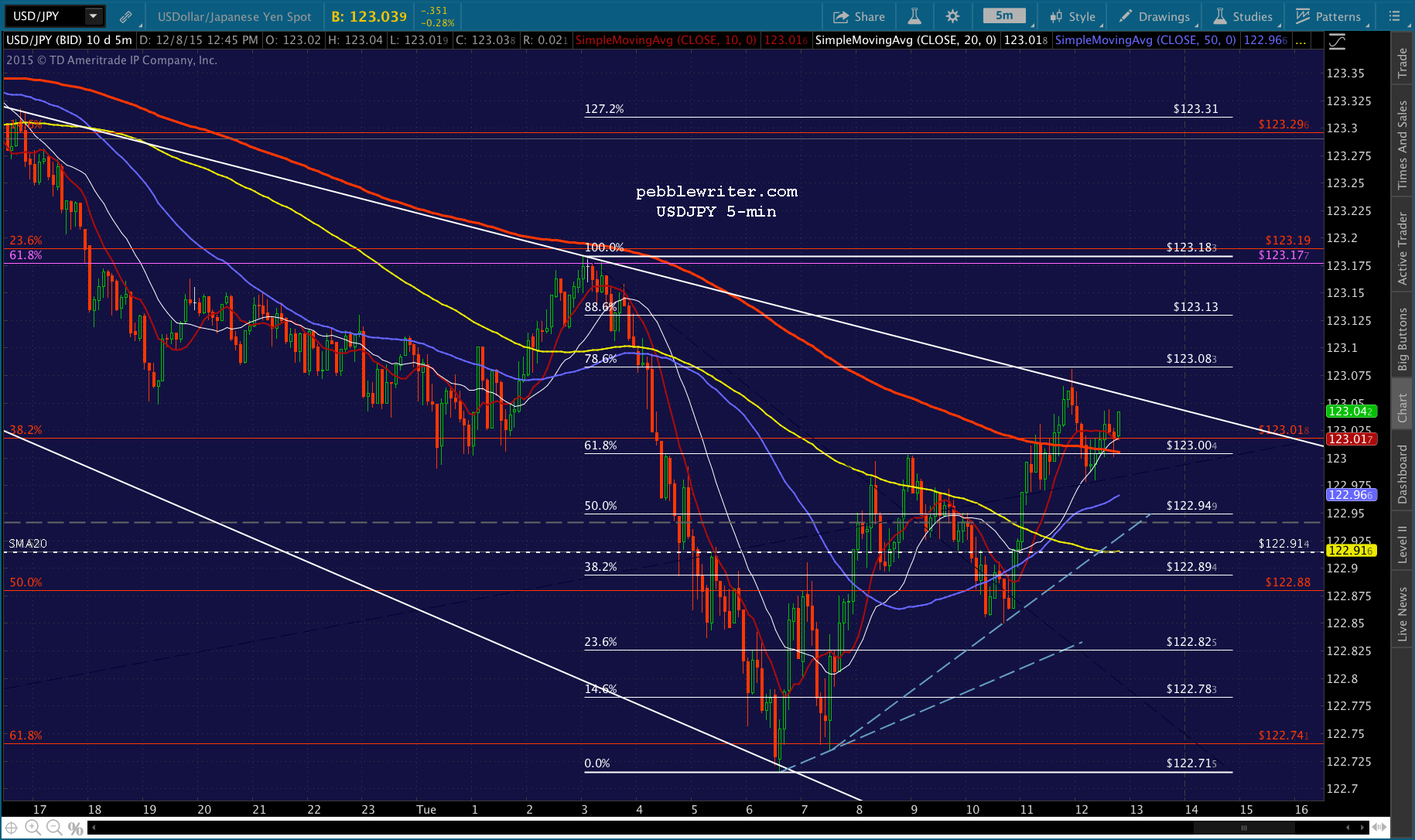Open the list menu icon at top right
This screenshot has height=840, width=1415.
[1394, 16]
